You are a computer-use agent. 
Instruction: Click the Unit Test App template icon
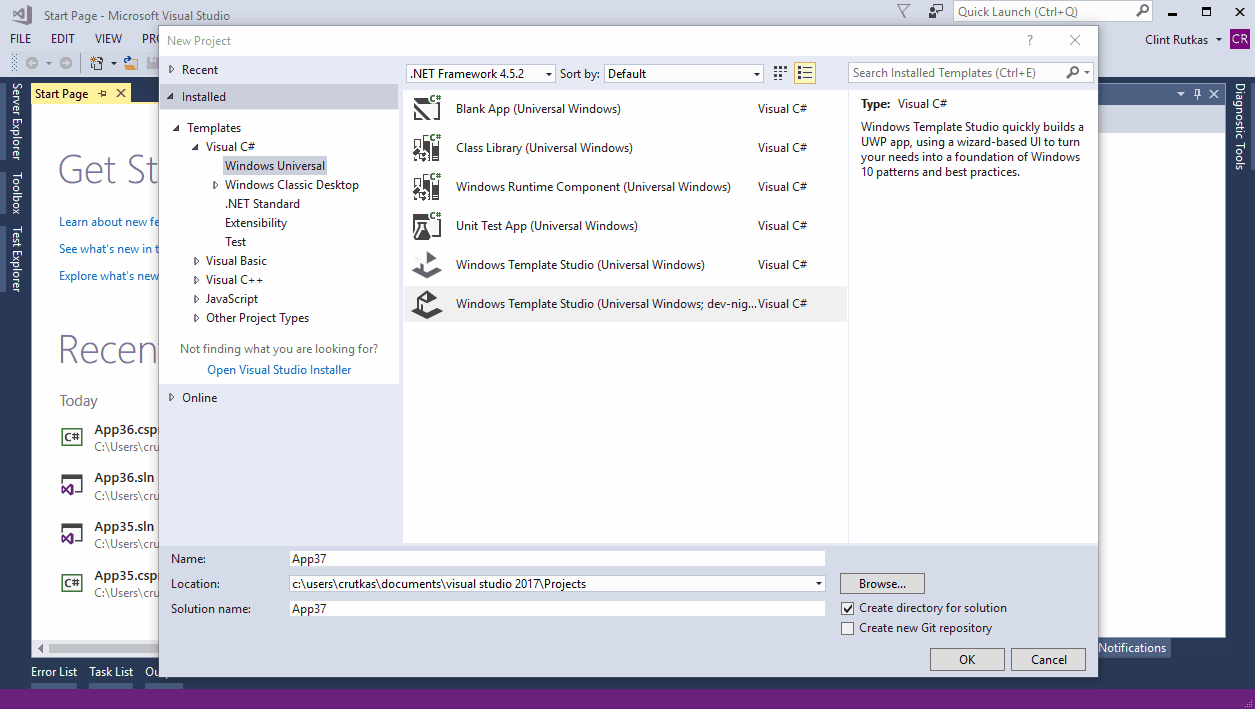click(427, 226)
